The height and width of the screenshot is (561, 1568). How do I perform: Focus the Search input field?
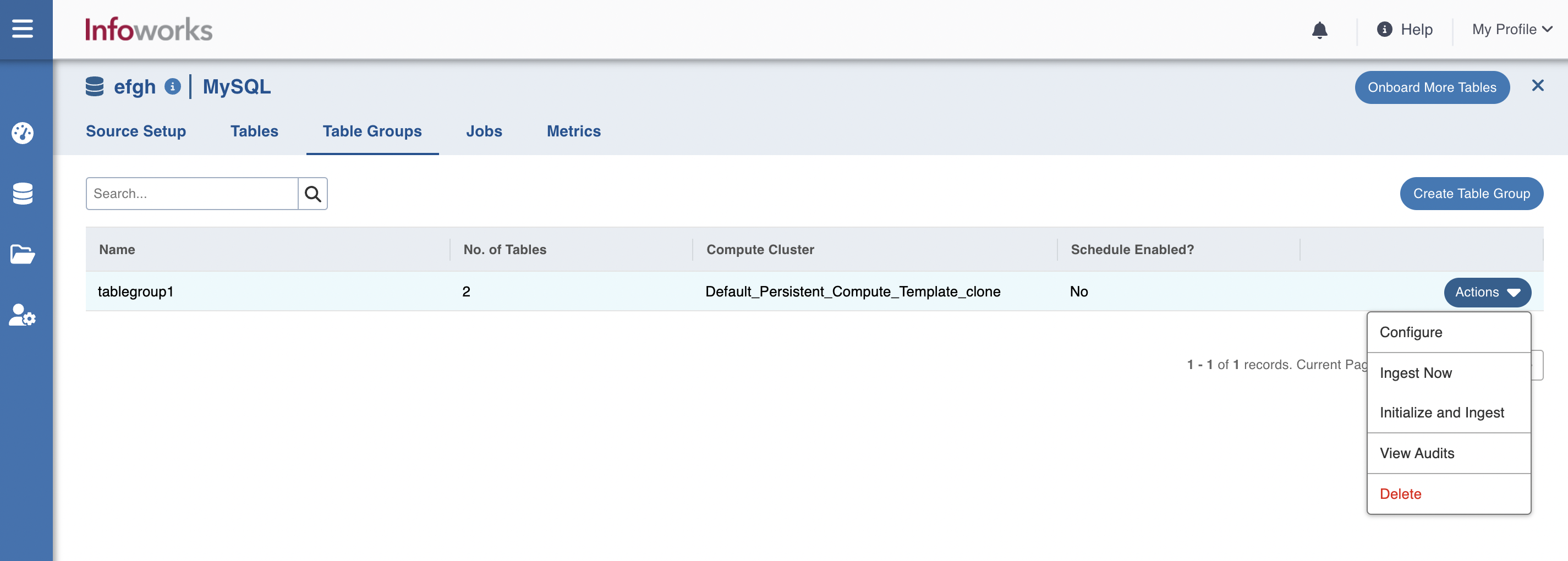[x=192, y=194]
